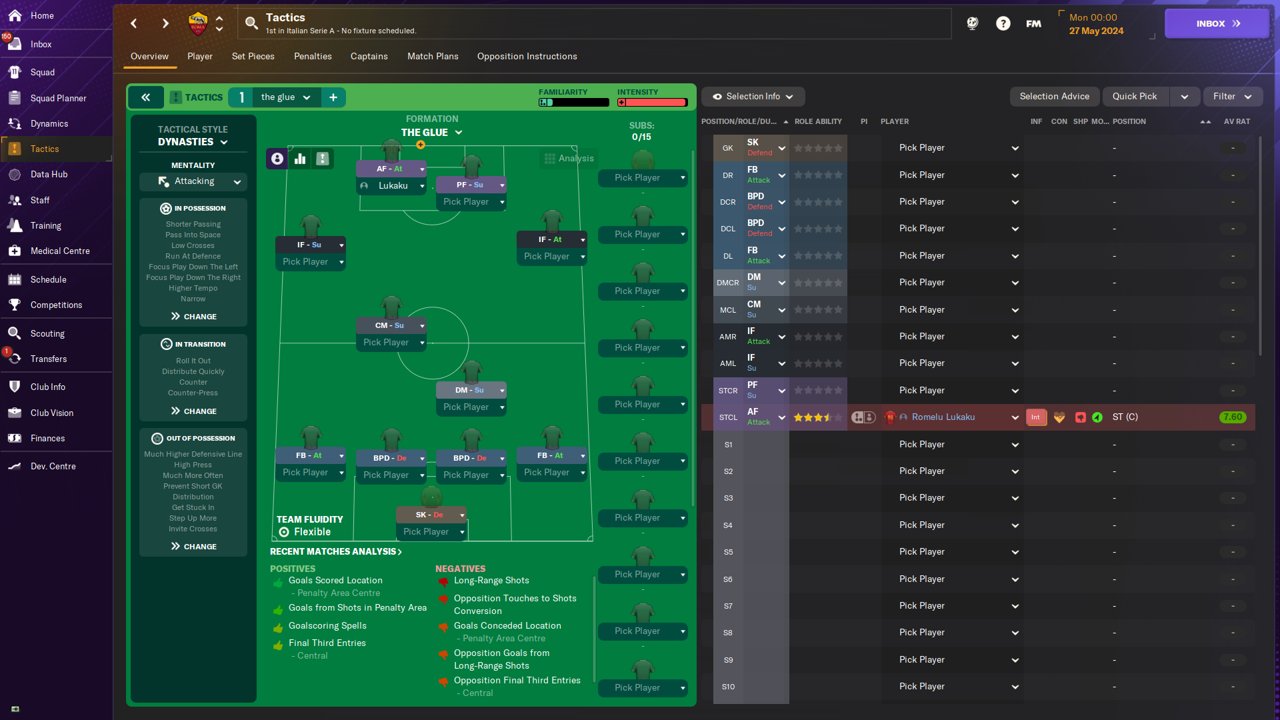Open Squad Planner in the sidebar

point(56,98)
